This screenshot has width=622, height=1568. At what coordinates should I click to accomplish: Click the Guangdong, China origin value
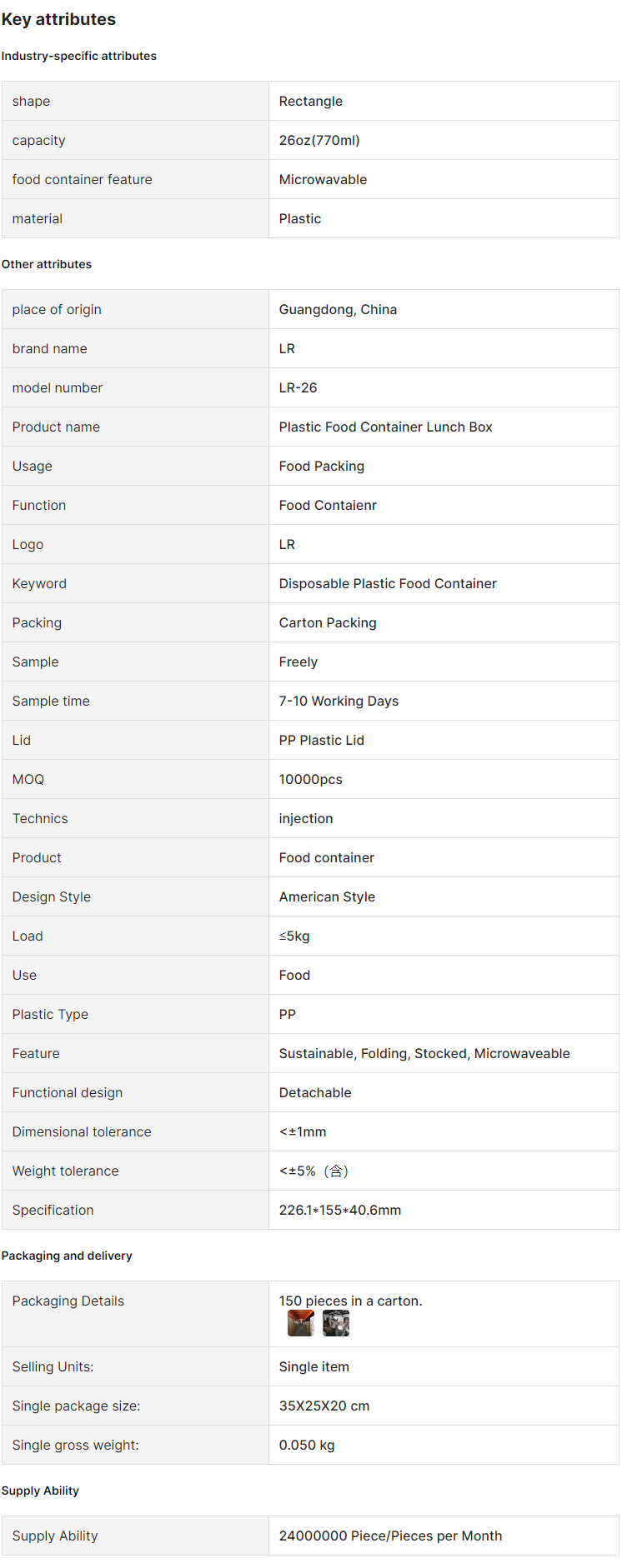338,309
